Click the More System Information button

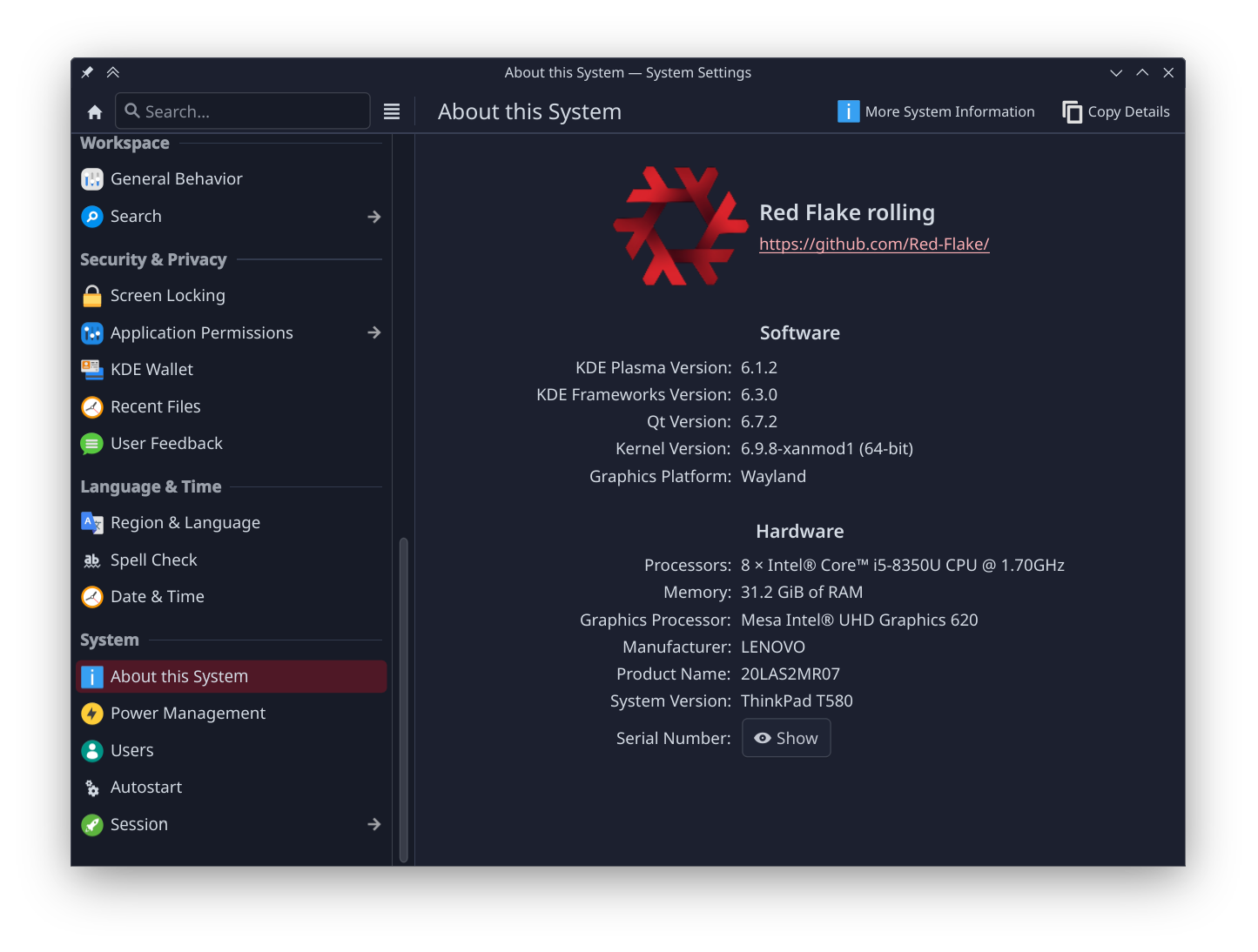point(937,111)
